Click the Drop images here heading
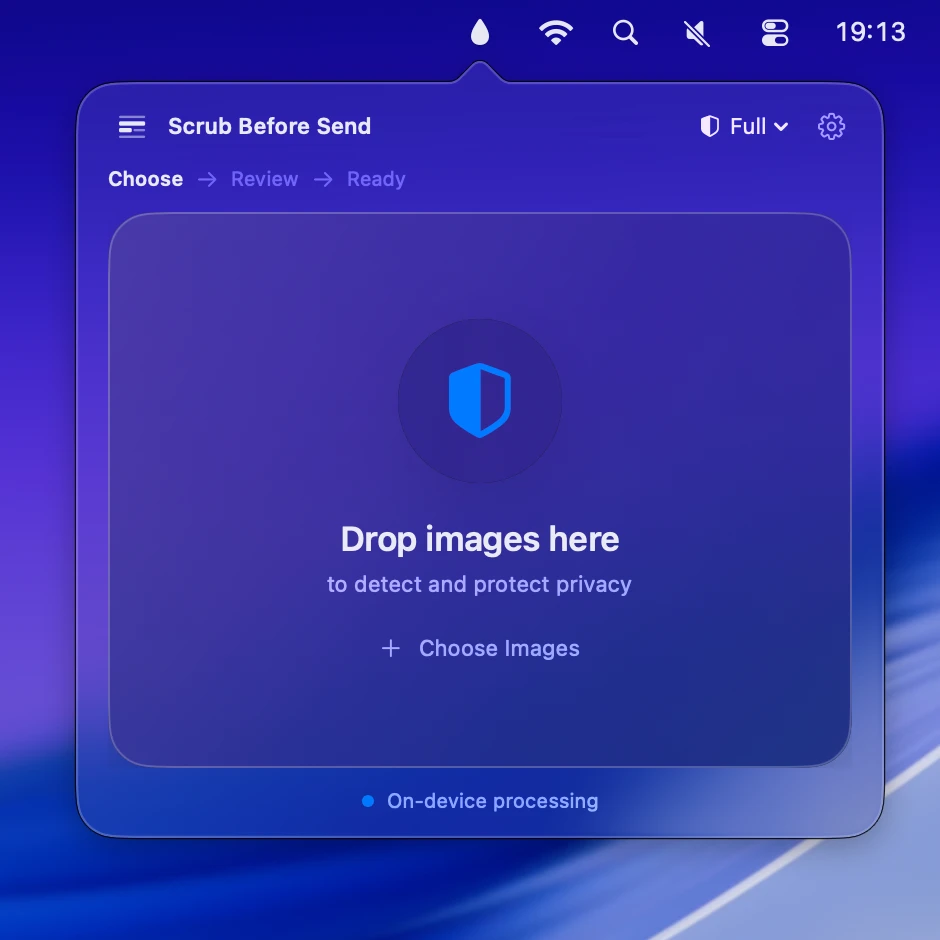Image resolution: width=940 pixels, height=940 pixels. click(x=480, y=539)
